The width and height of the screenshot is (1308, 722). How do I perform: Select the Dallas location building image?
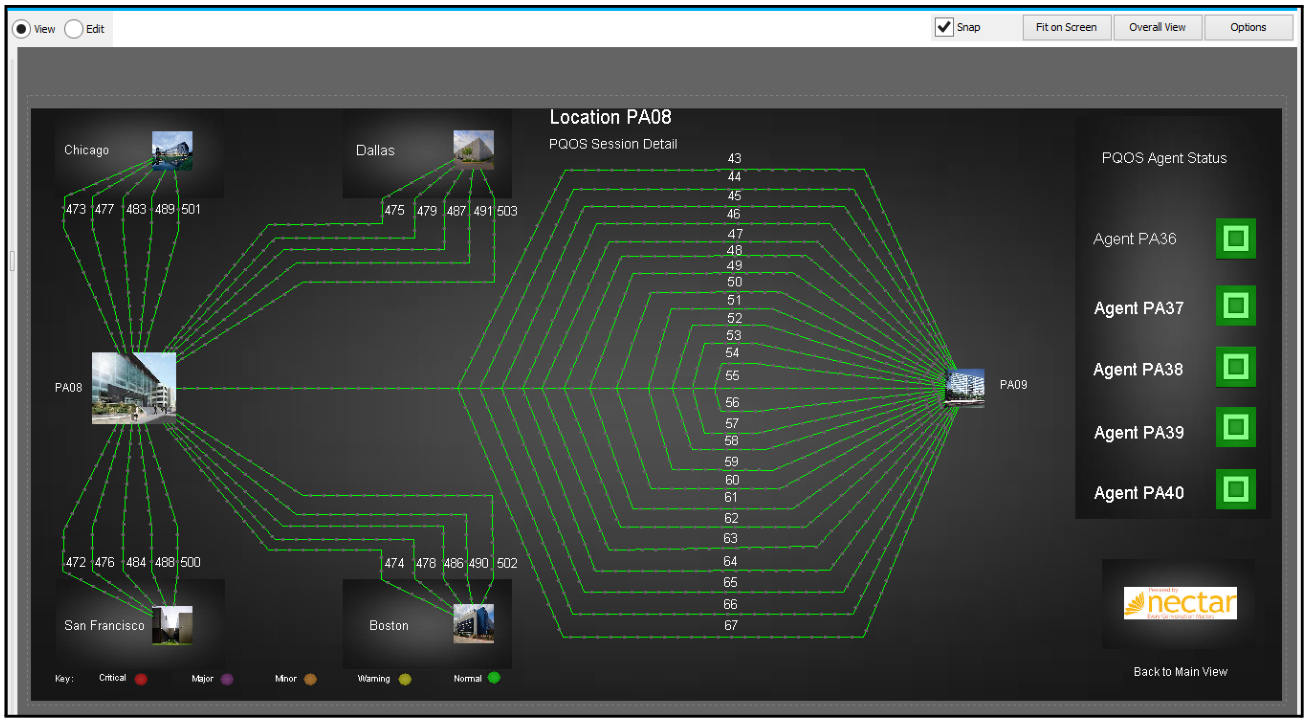(x=473, y=150)
